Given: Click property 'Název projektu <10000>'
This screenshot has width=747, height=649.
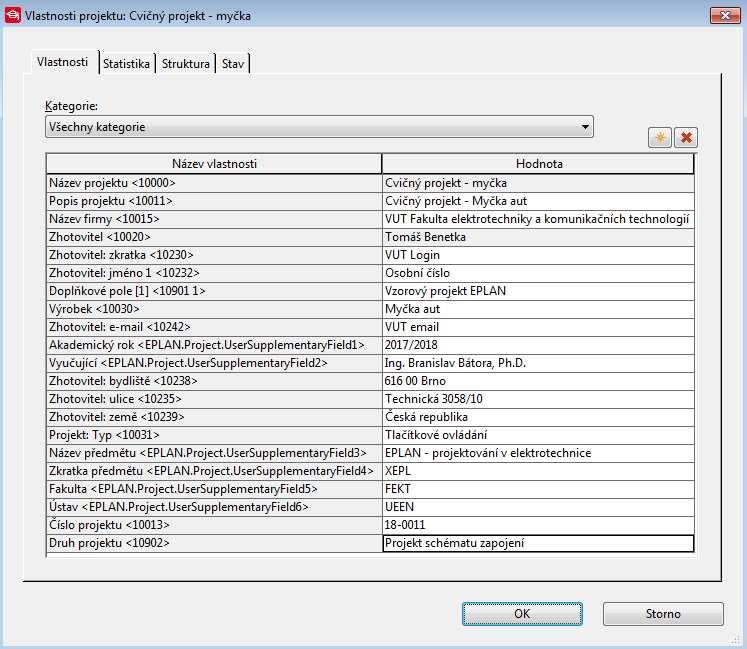Looking at the screenshot, I should (x=214, y=183).
